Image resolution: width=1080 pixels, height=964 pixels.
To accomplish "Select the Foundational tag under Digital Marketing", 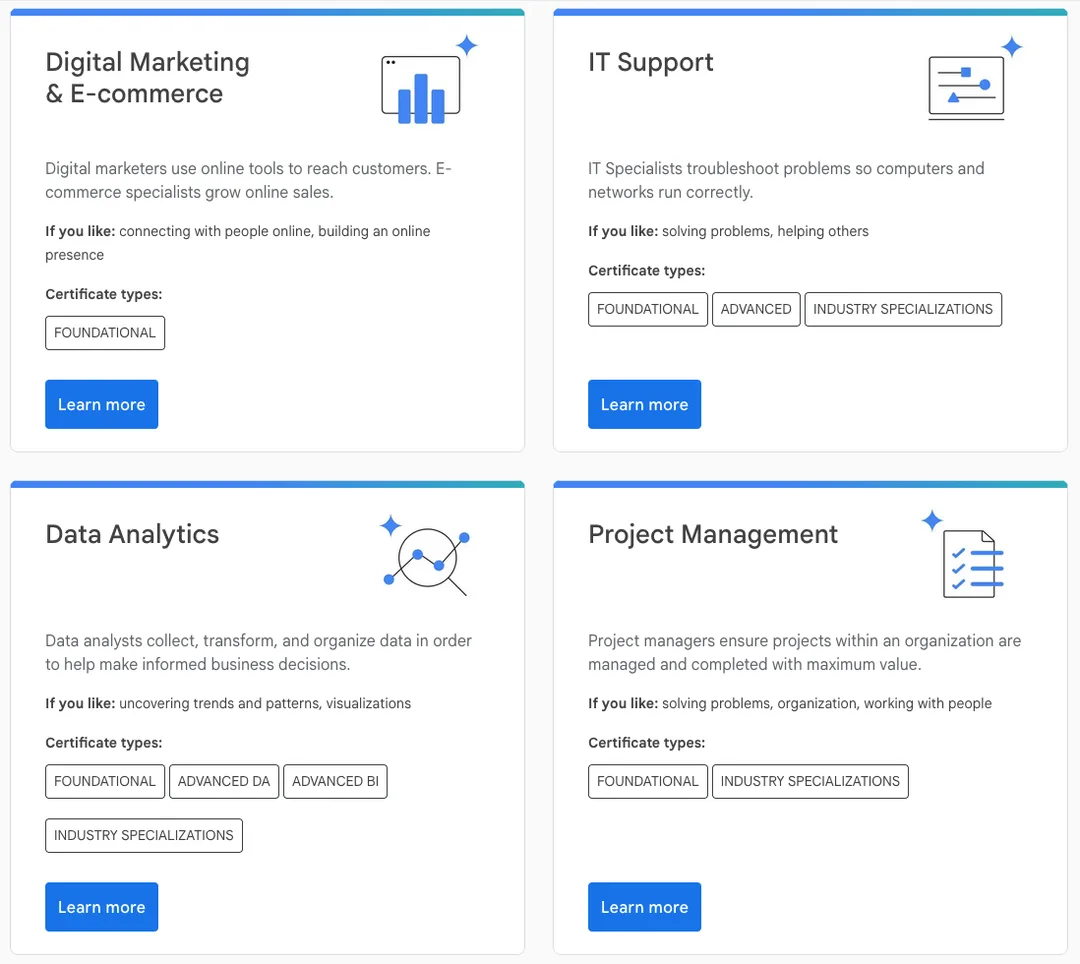I will pos(105,333).
